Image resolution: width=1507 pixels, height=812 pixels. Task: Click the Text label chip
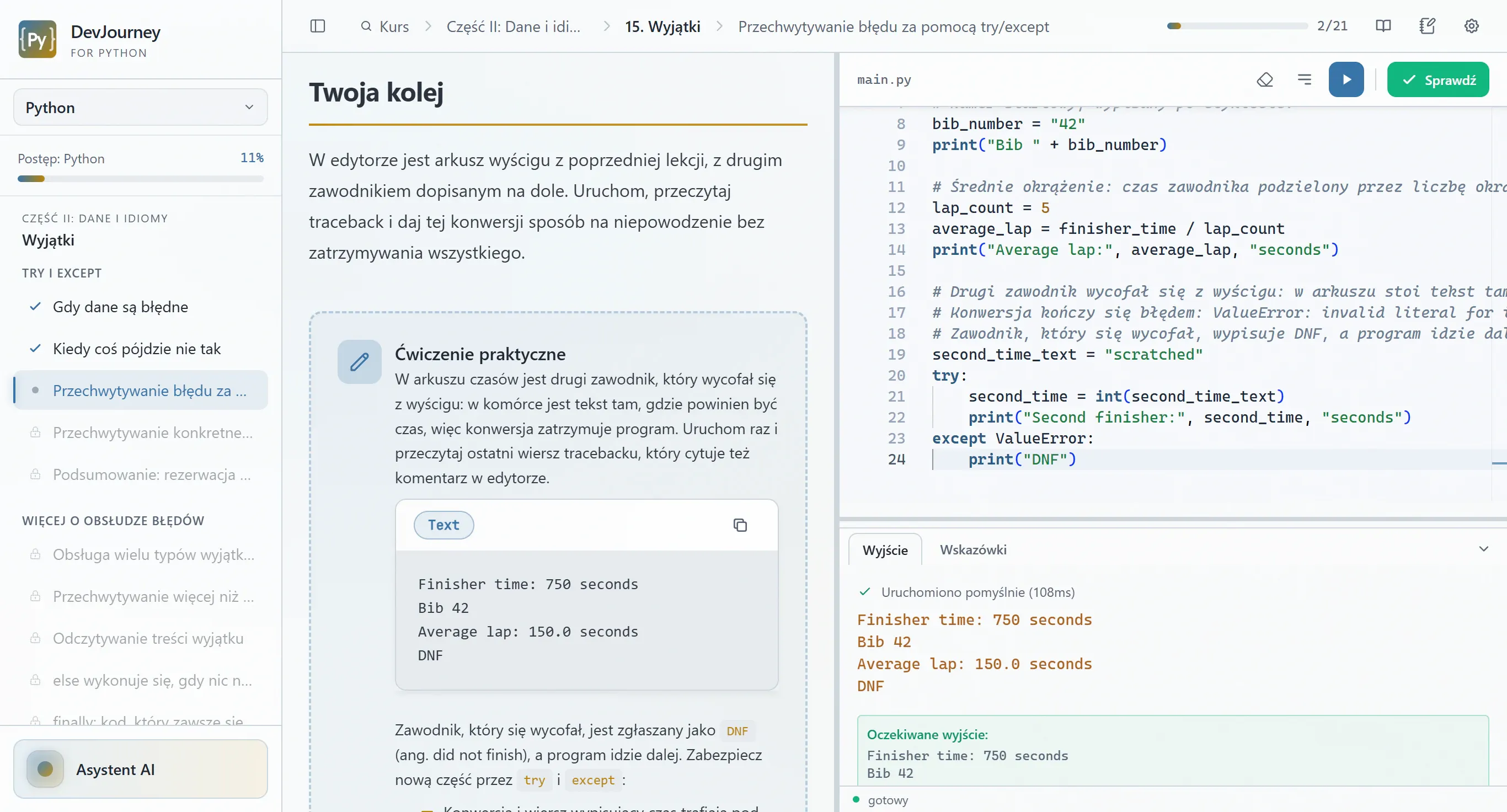pyautogui.click(x=443, y=525)
